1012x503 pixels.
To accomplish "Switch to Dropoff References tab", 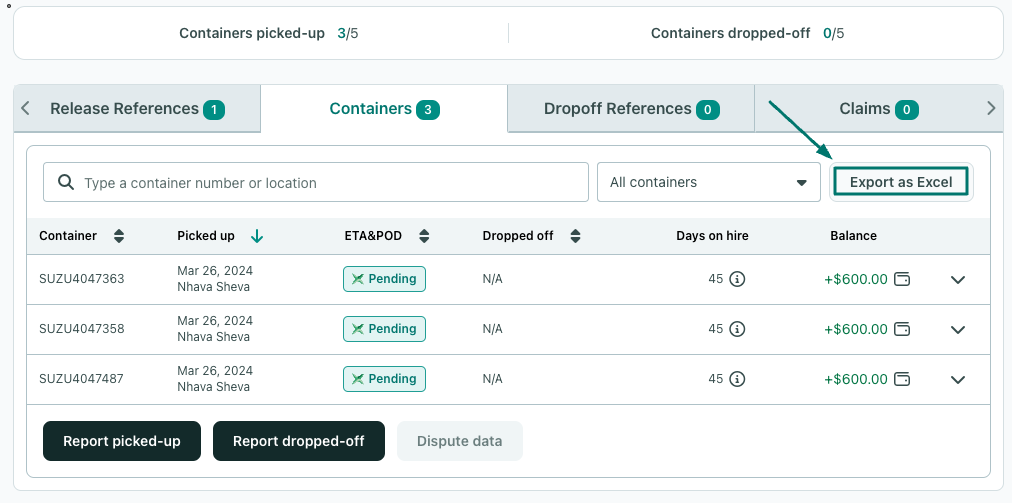I will coord(631,108).
